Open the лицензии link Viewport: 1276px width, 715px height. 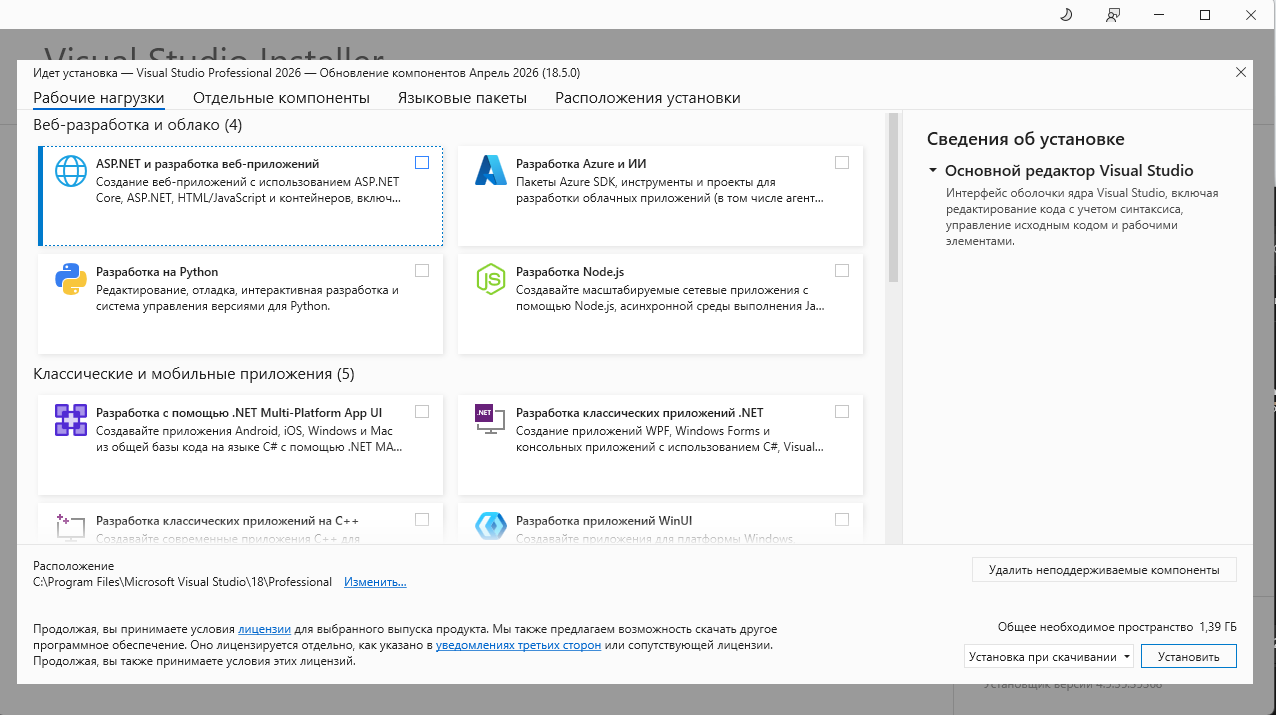[x=264, y=630]
